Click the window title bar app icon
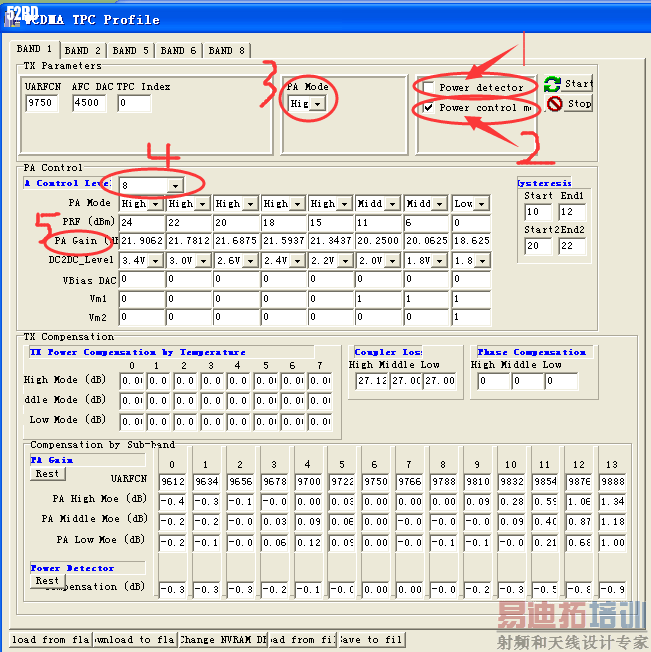The height and width of the screenshot is (652, 651). coord(12,19)
